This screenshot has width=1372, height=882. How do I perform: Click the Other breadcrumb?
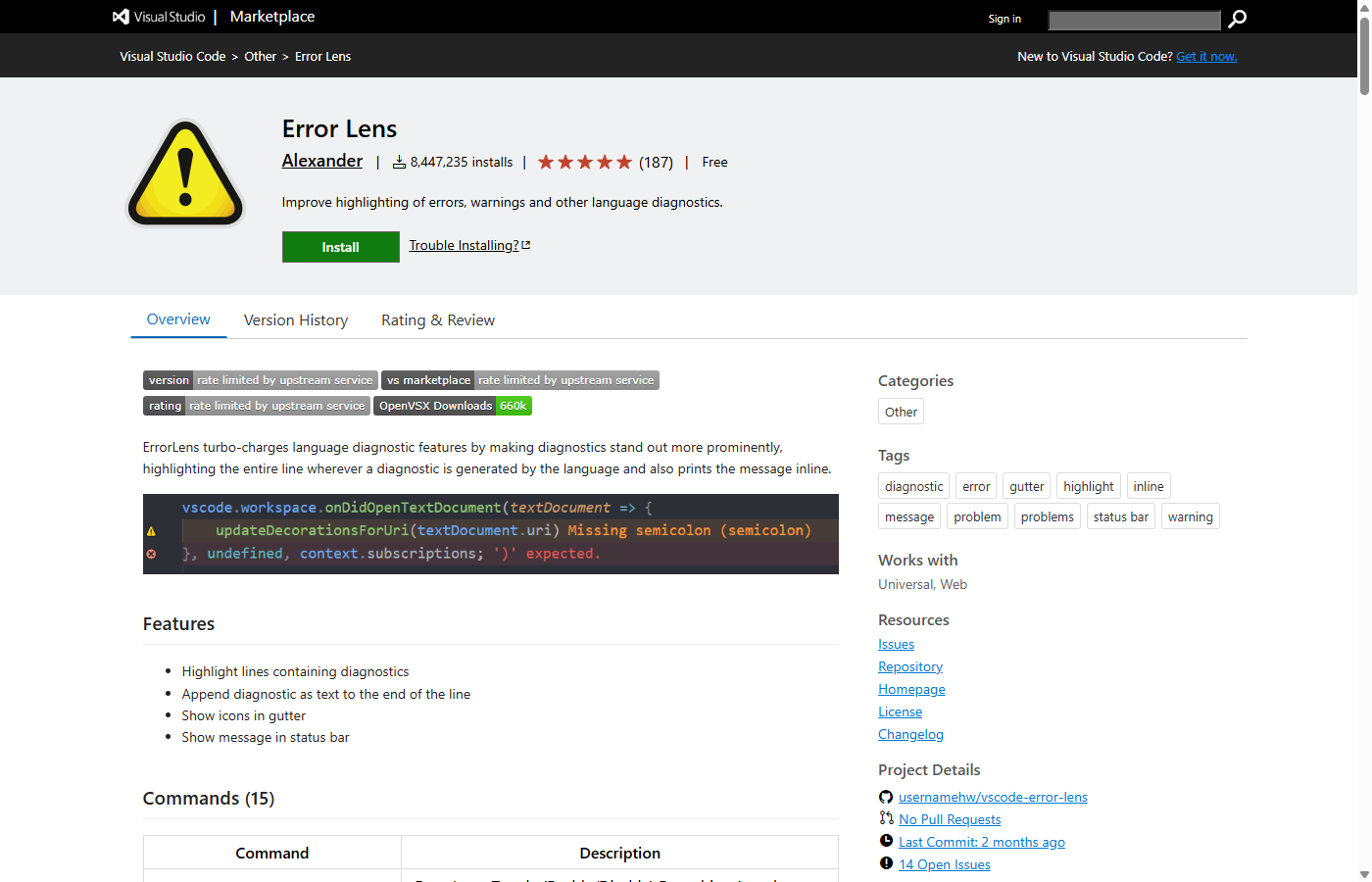tap(261, 56)
